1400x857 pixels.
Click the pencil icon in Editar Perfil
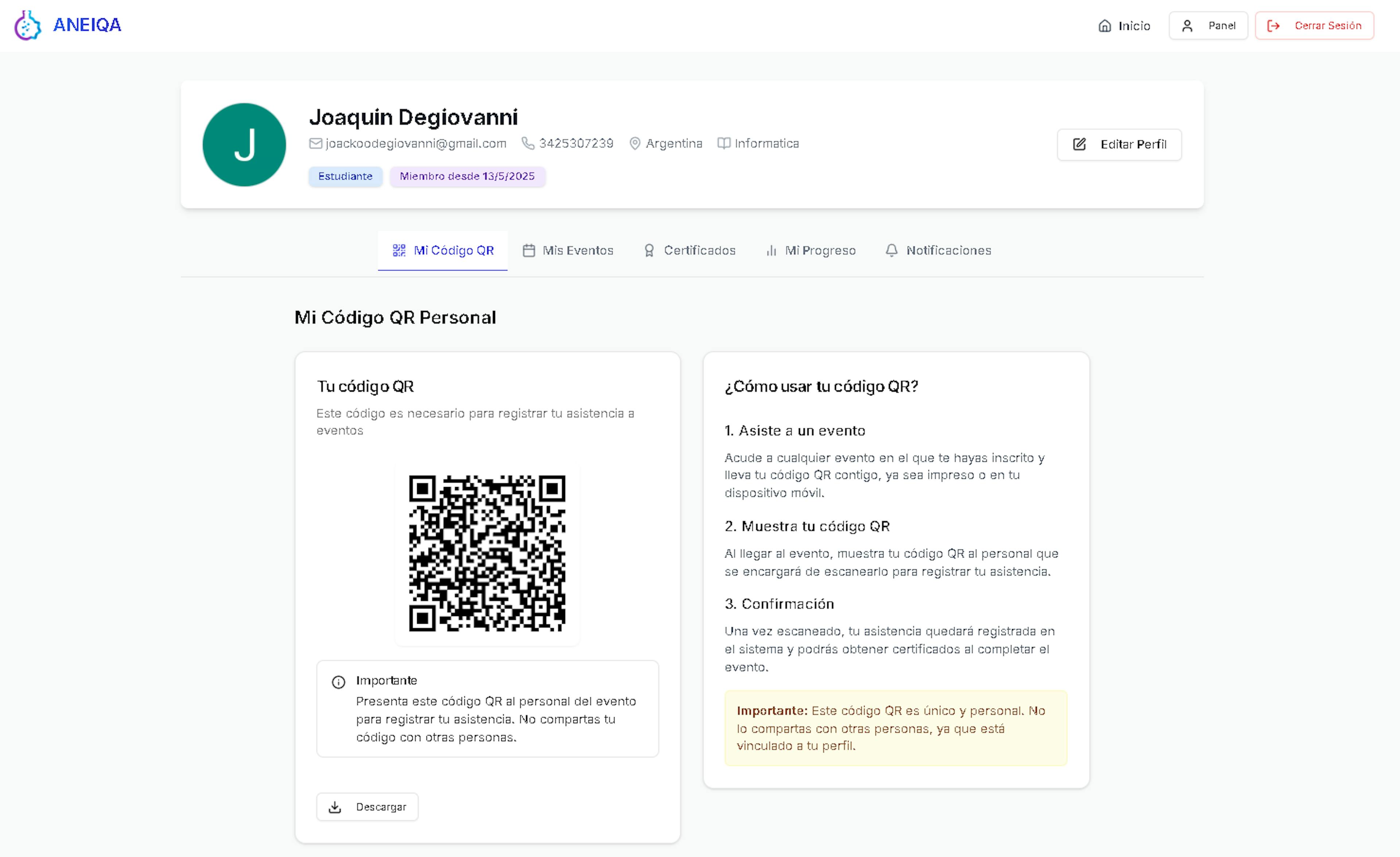pyautogui.click(x=1079, y=144)
